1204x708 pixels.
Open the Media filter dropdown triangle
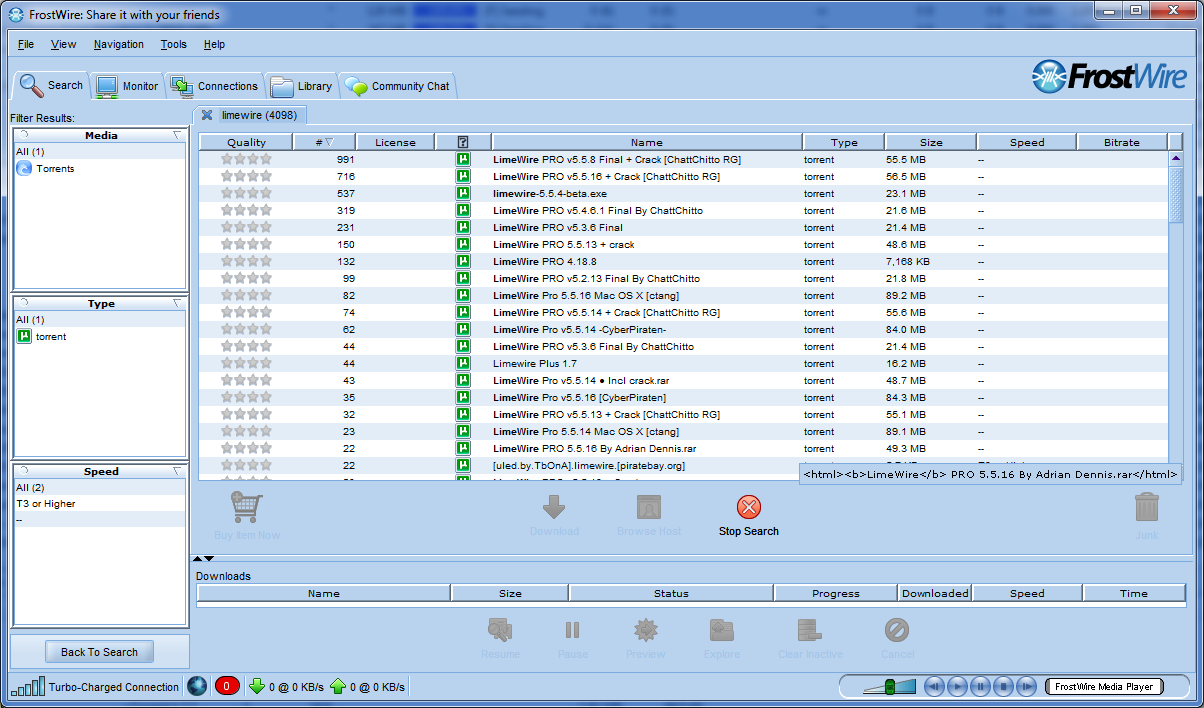(177, 134)
